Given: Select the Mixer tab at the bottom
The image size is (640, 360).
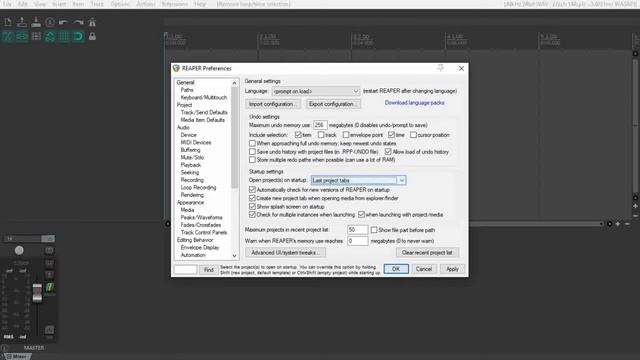Looking at the screenshot, I should pos(17,357).
